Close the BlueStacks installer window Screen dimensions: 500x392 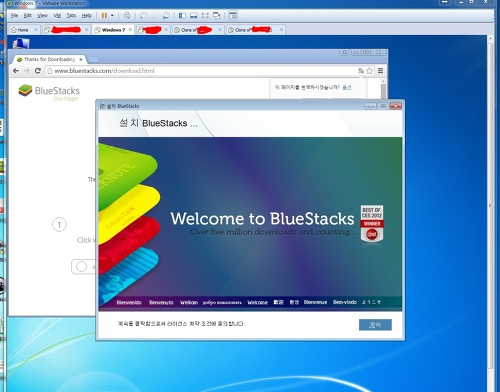(395, 106)
